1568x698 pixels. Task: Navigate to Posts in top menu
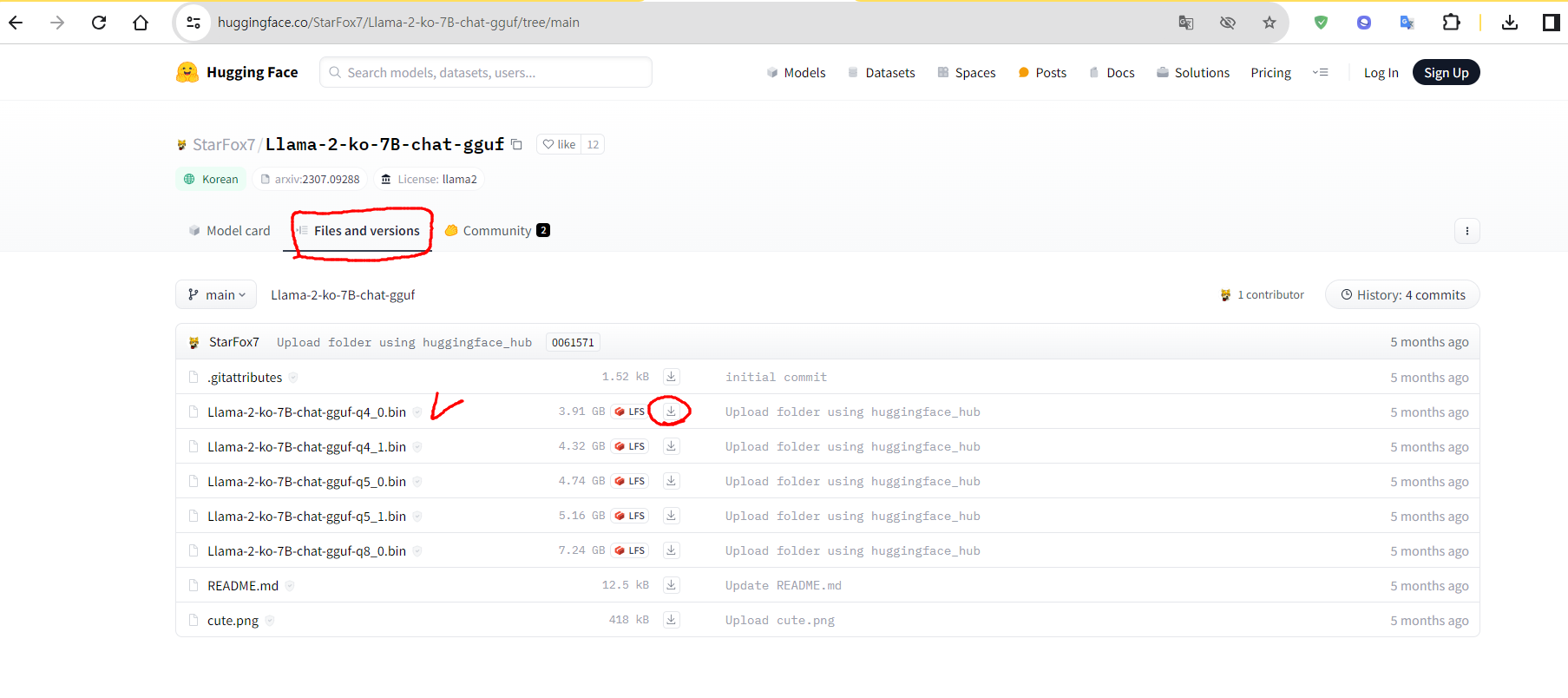pos(1042,73)
